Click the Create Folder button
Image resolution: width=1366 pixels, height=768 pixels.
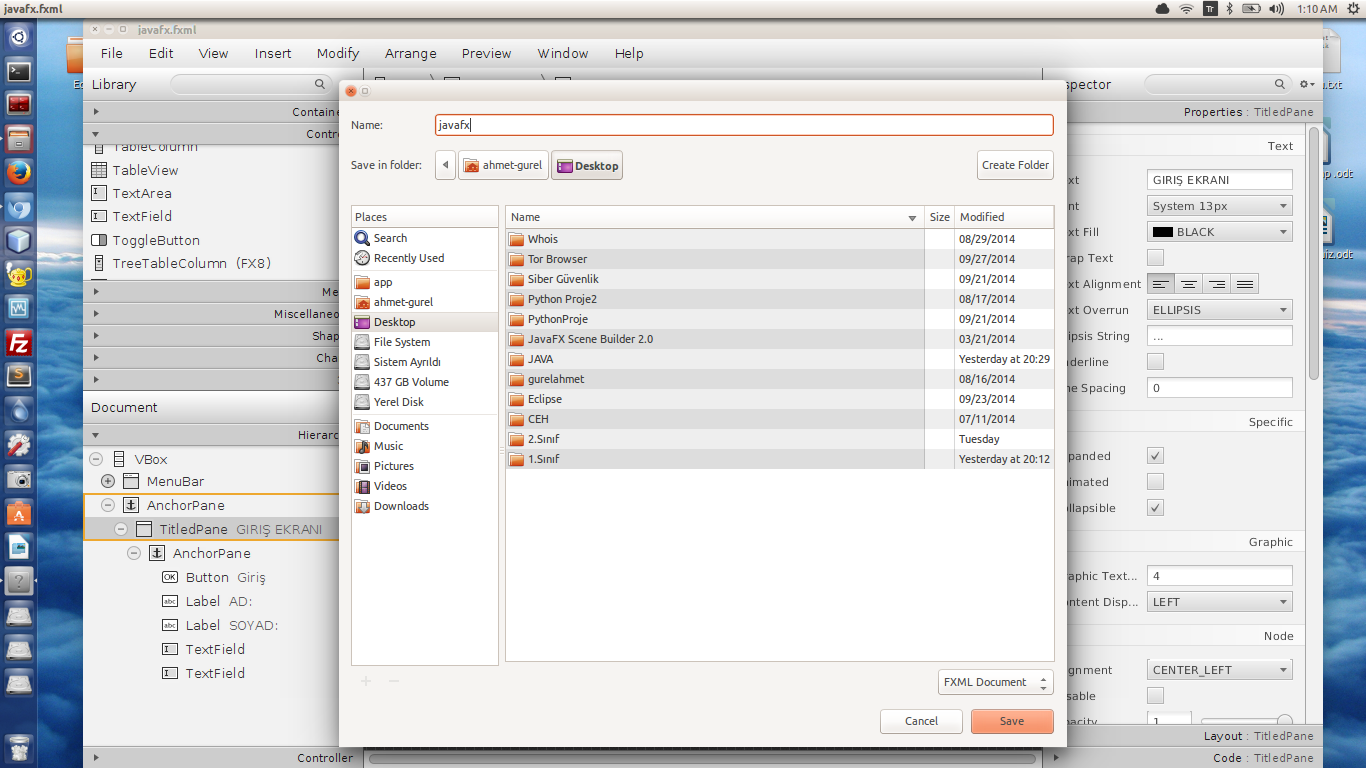point(1015,165)
